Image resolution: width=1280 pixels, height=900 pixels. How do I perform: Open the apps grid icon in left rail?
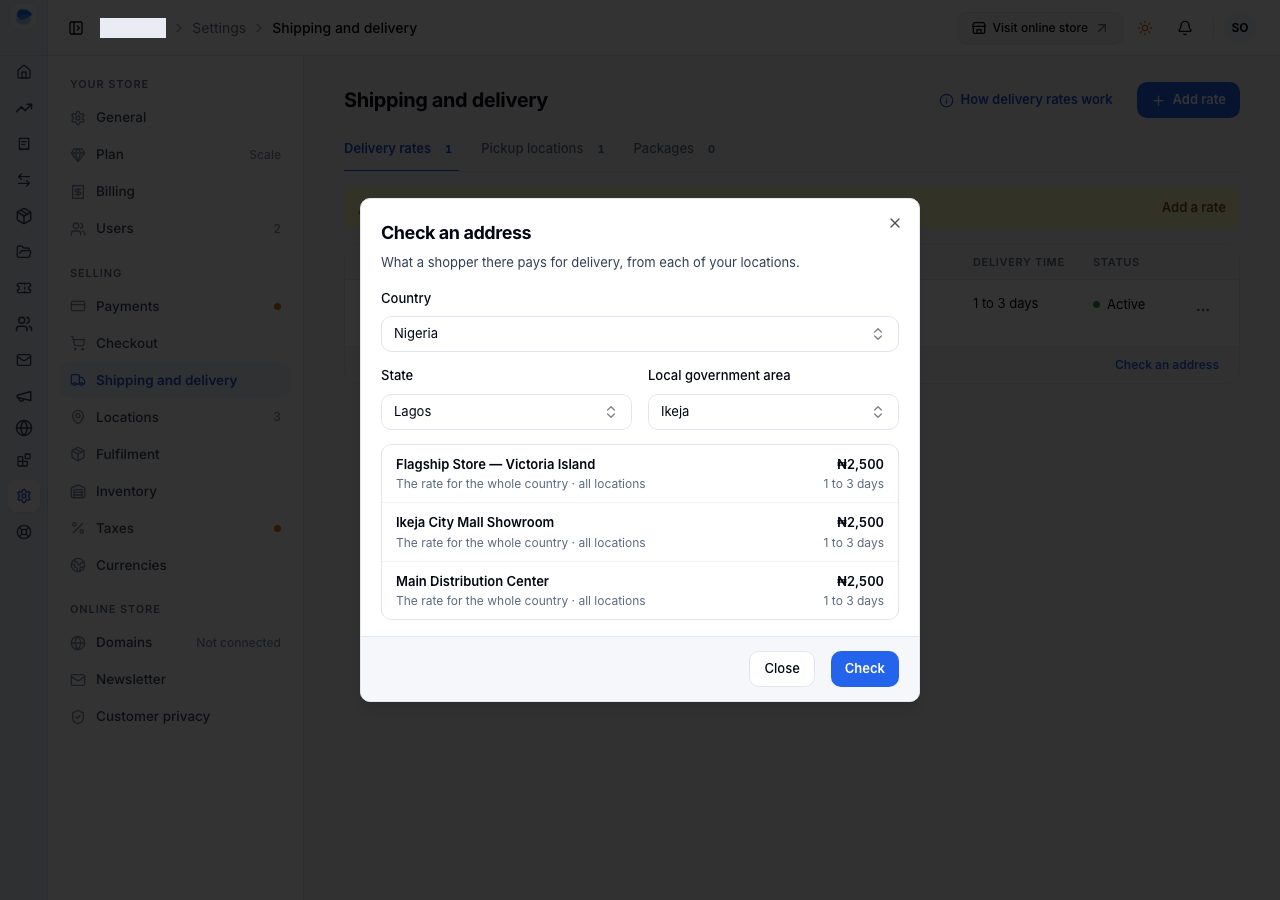[24, 460]
